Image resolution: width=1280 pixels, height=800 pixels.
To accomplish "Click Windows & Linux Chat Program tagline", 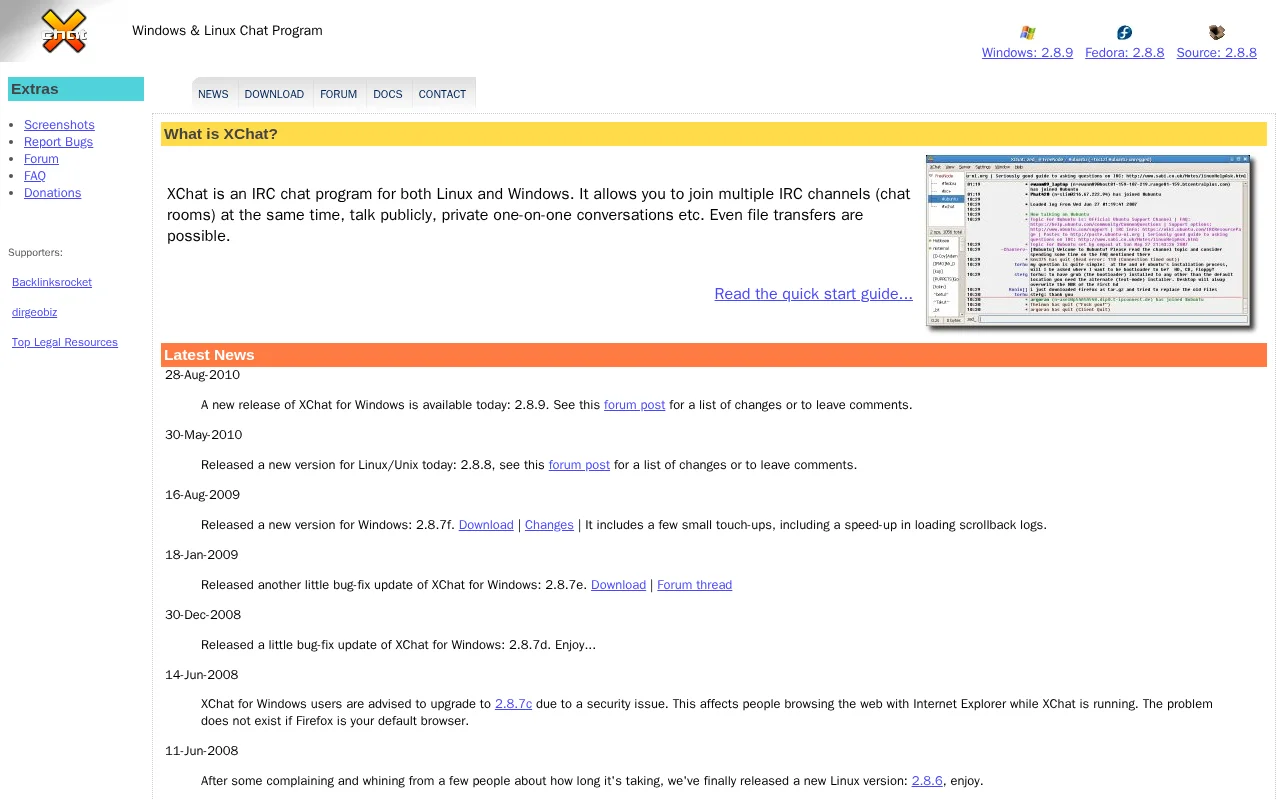I will [227, 30].
